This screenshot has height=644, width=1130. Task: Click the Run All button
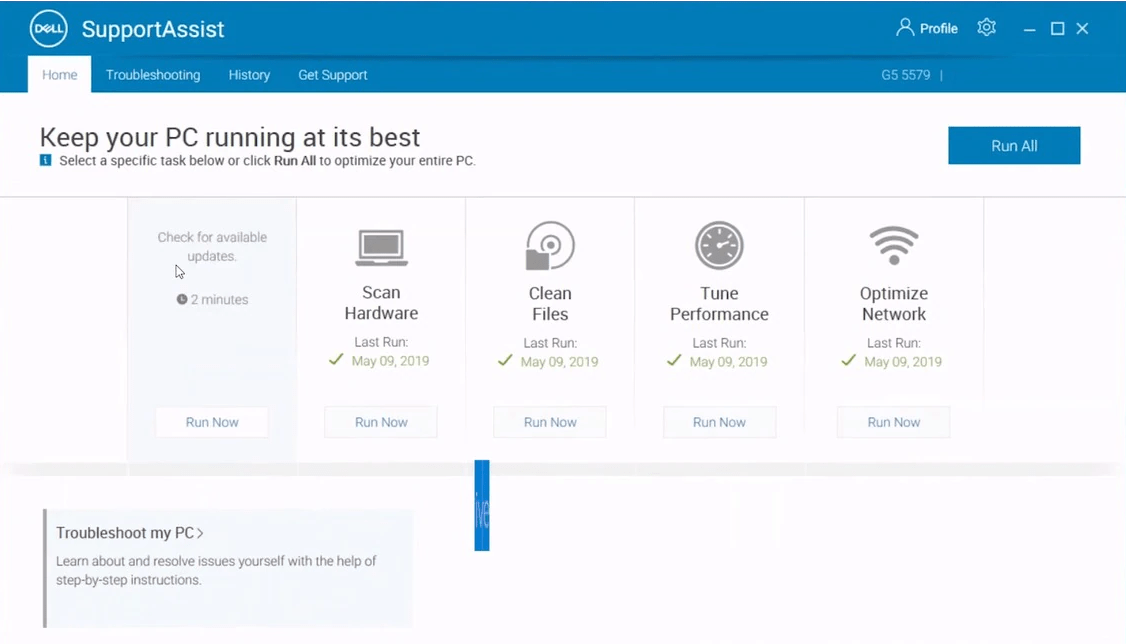(x=1013, y=146)
